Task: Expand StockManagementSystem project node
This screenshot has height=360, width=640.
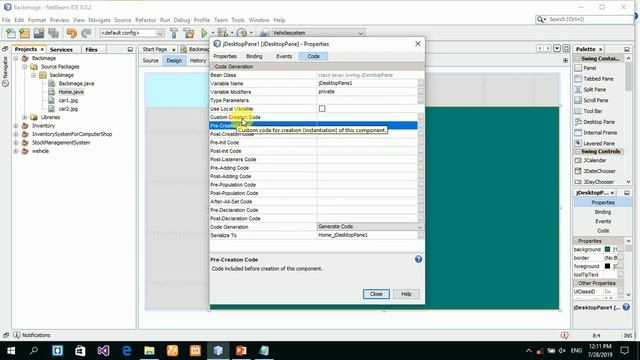Action: pos(16,142)
